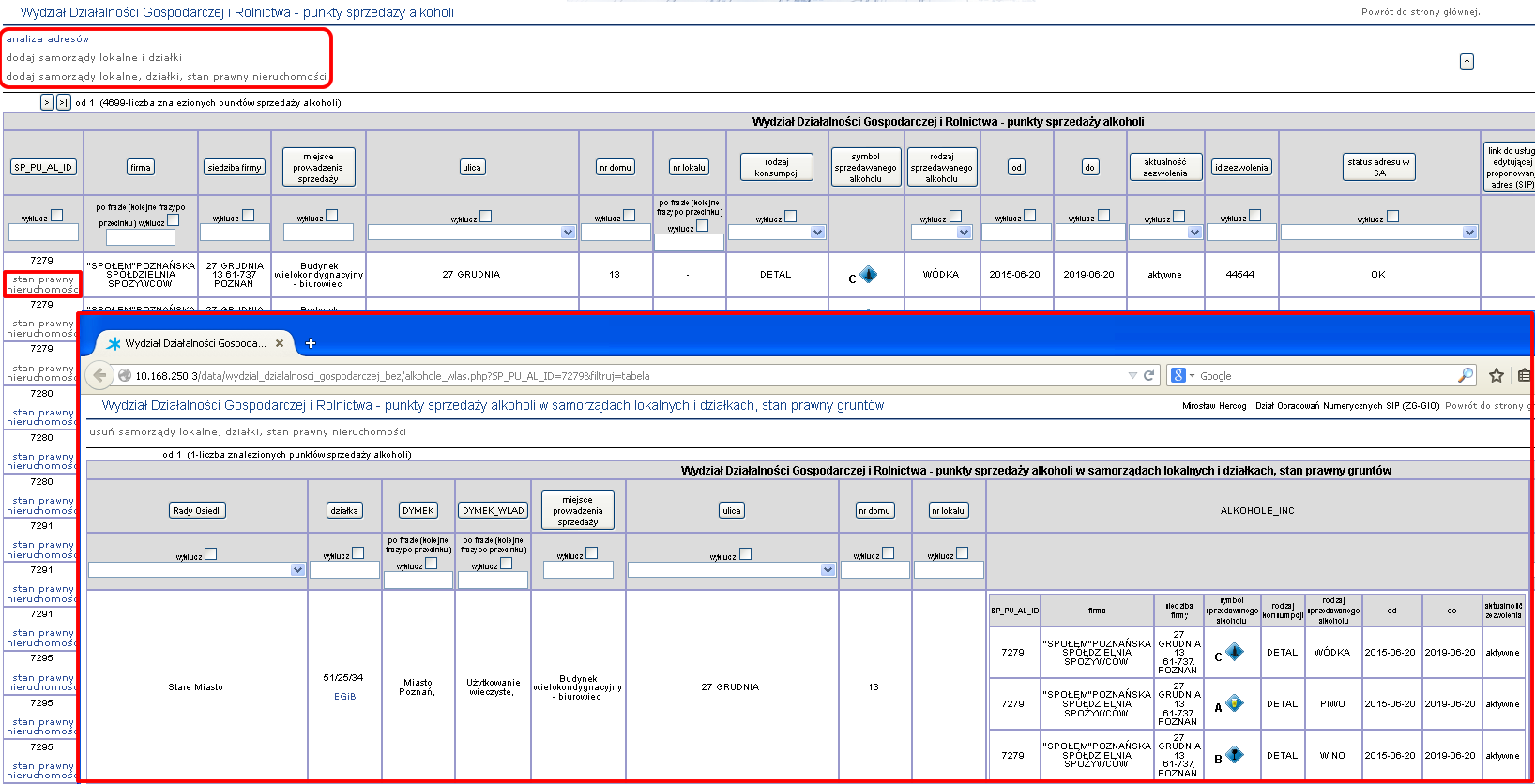The height and width of the screenshot is (784, 1535).
Task: Open the URL history dropdown arrow
Action: pos(1132,375)
